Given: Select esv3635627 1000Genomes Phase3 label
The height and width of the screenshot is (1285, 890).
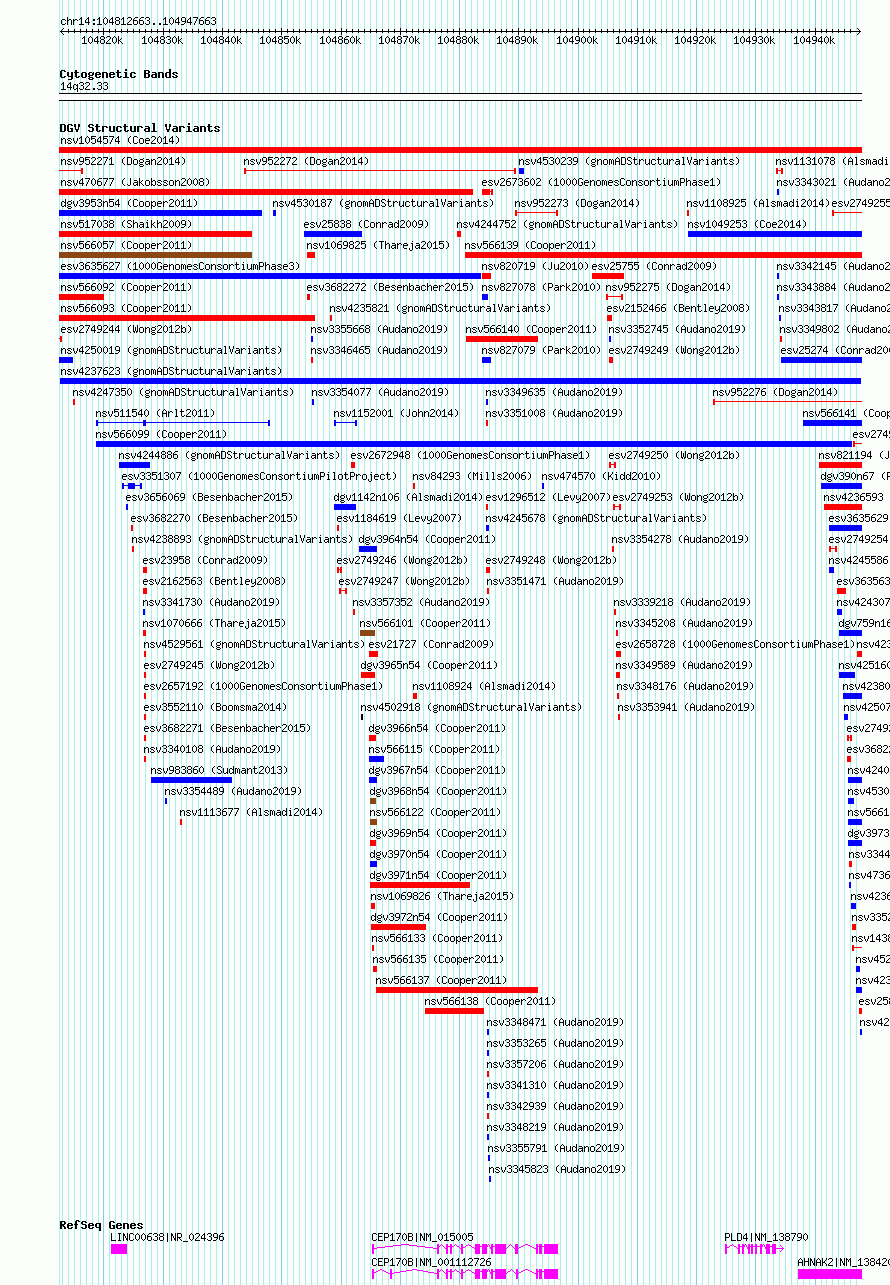Looking at the screenshot, I should click(x=179, y=266).
